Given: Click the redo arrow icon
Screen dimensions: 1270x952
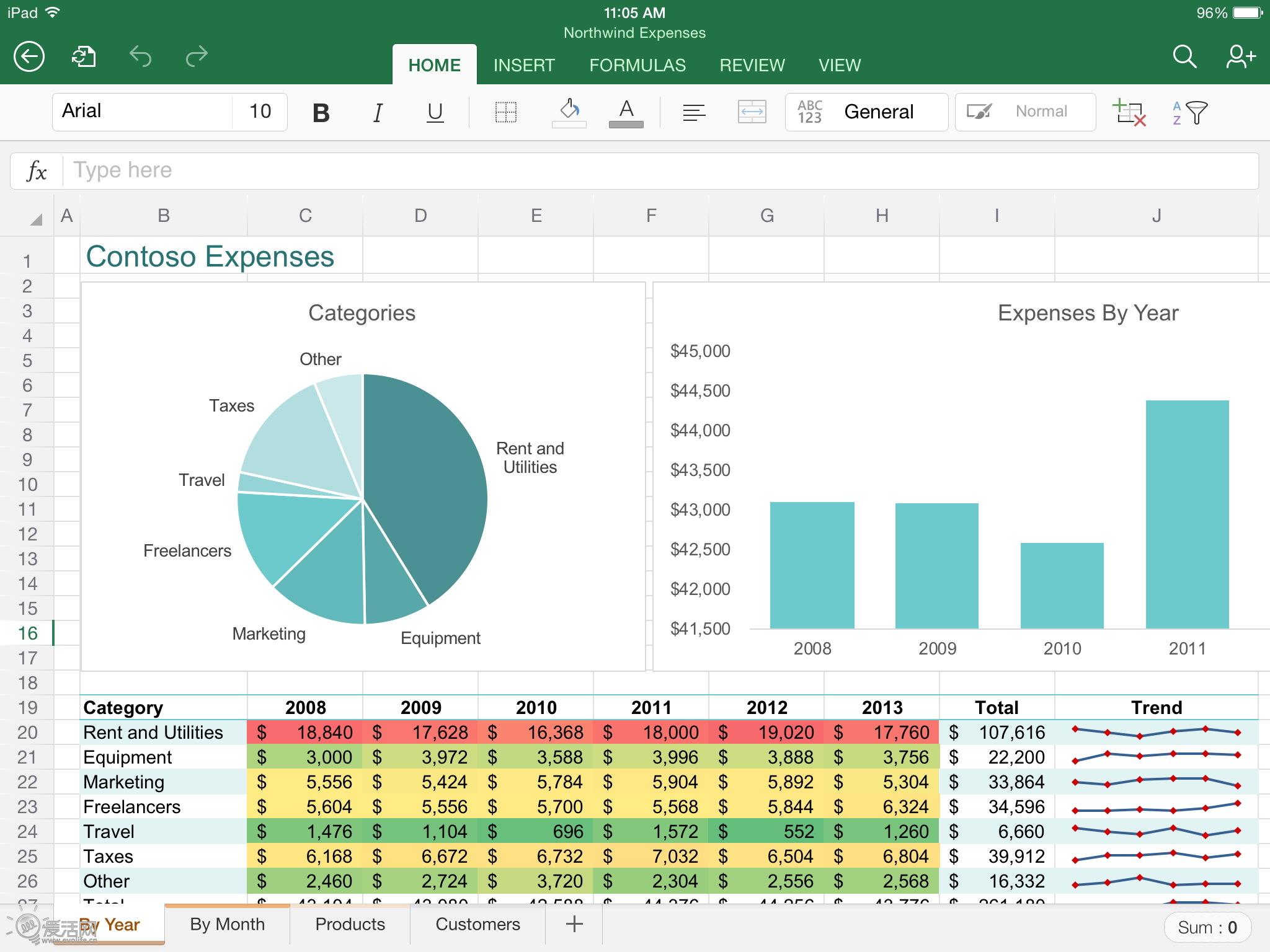Looking at the screenshot, I should click(197, 57).
